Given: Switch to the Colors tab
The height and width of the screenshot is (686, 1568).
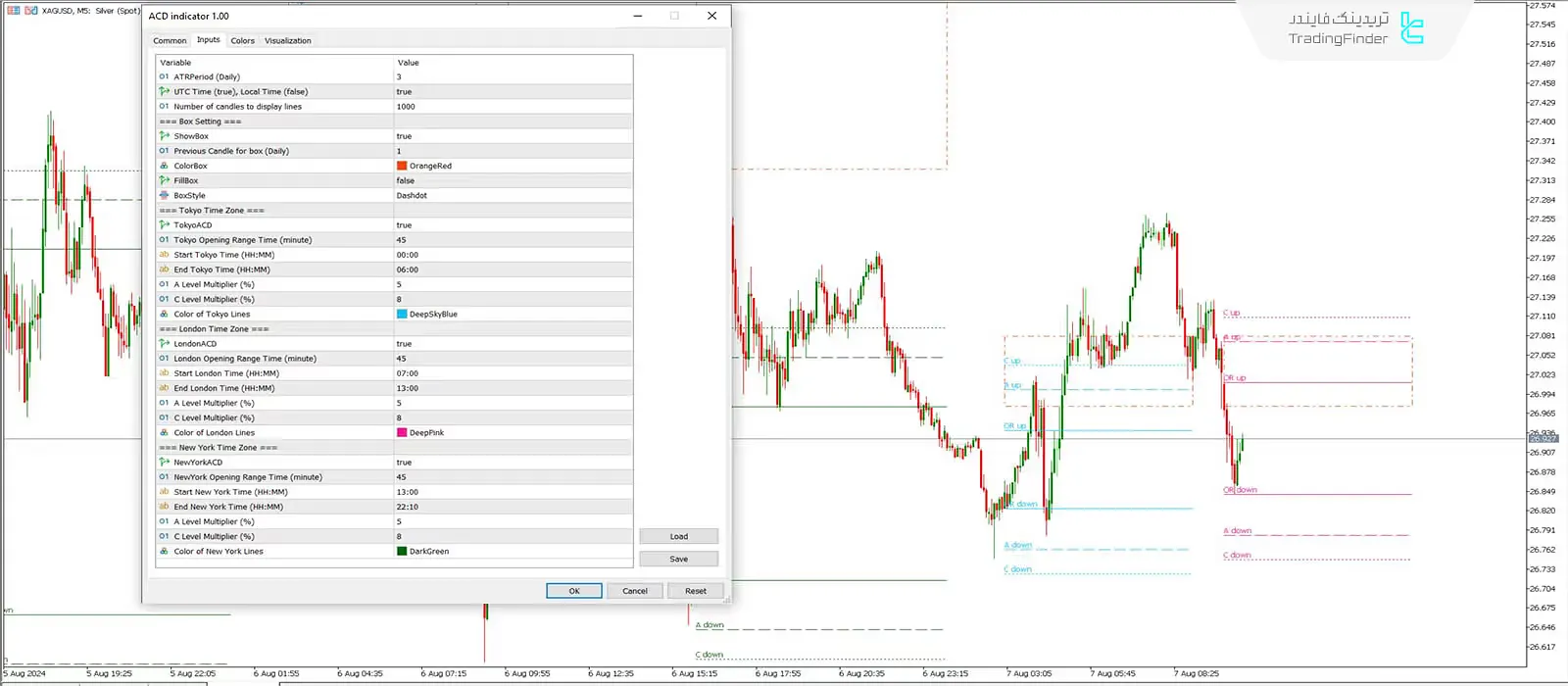Looking at the screenshot, I should (242, 41).
